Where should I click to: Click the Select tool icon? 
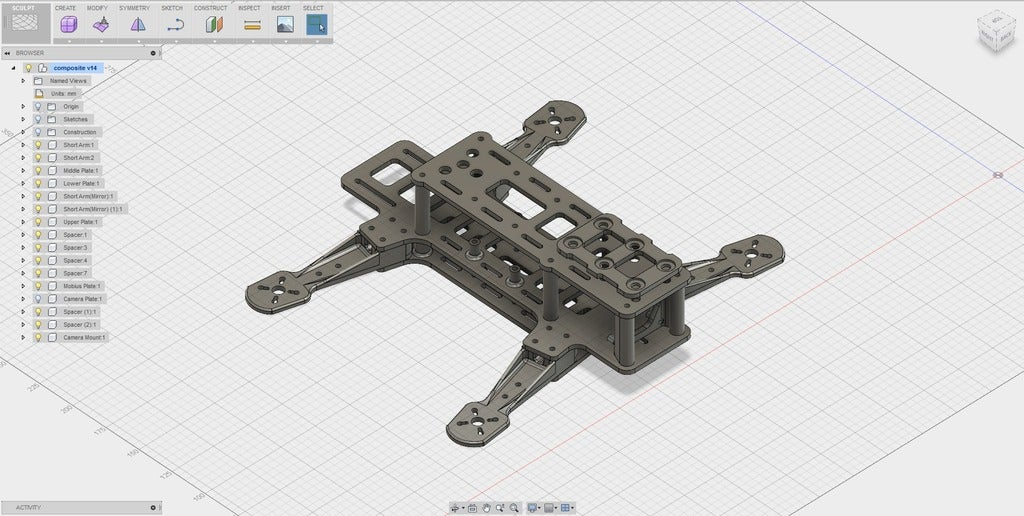[317, 25]
